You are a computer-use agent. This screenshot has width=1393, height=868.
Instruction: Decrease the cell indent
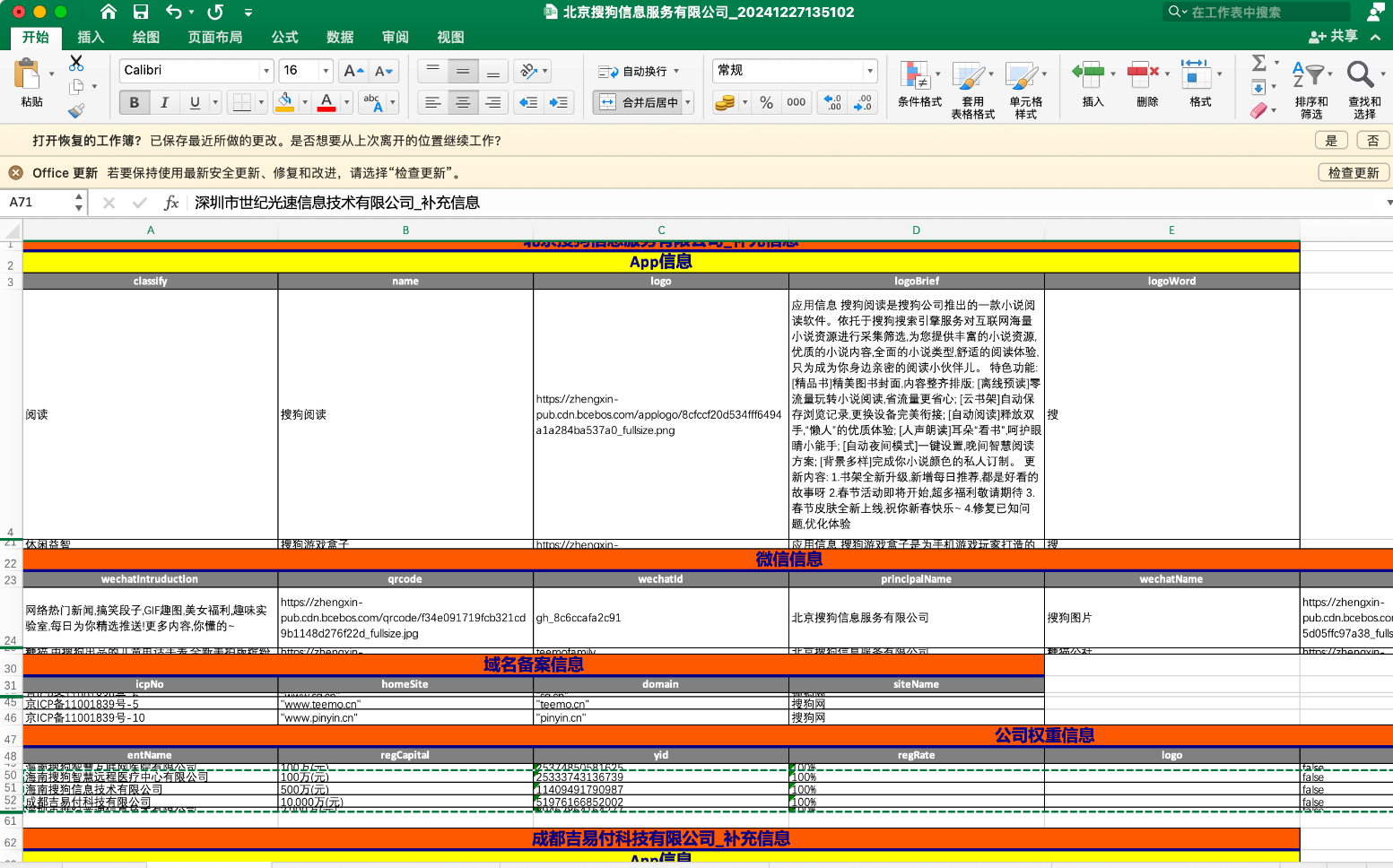coord(528,102)
